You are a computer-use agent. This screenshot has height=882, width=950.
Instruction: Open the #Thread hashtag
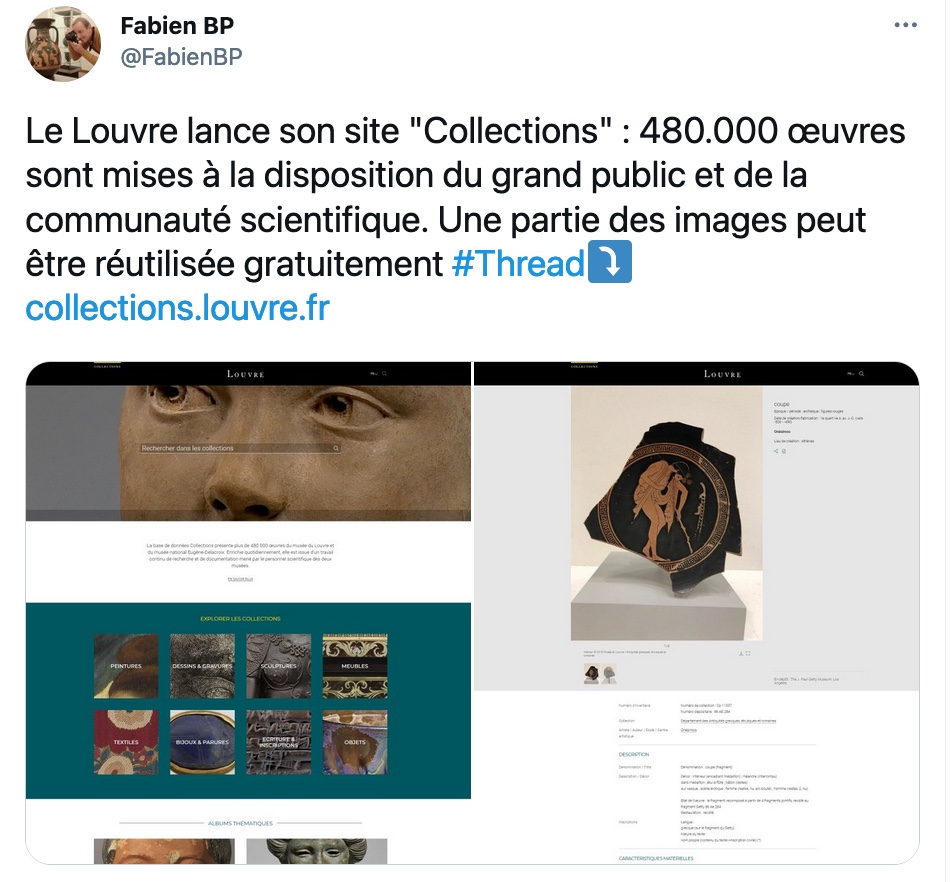pos(518,264)
